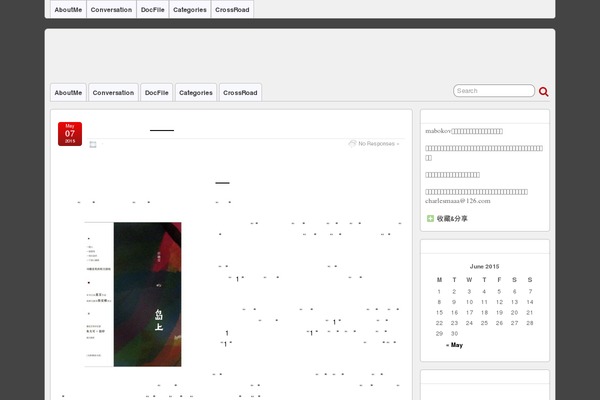The height and width of the screenshot is (400, 600).
Task: Select Conversation in the main navigation
Action: tap(113, 93)
